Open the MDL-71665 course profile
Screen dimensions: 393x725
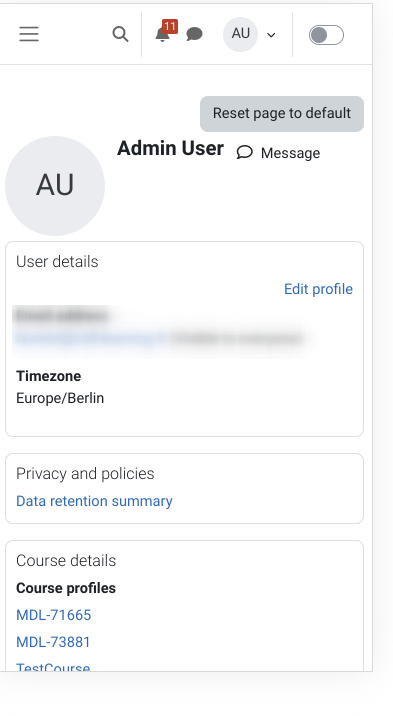(x=54, y=615)
